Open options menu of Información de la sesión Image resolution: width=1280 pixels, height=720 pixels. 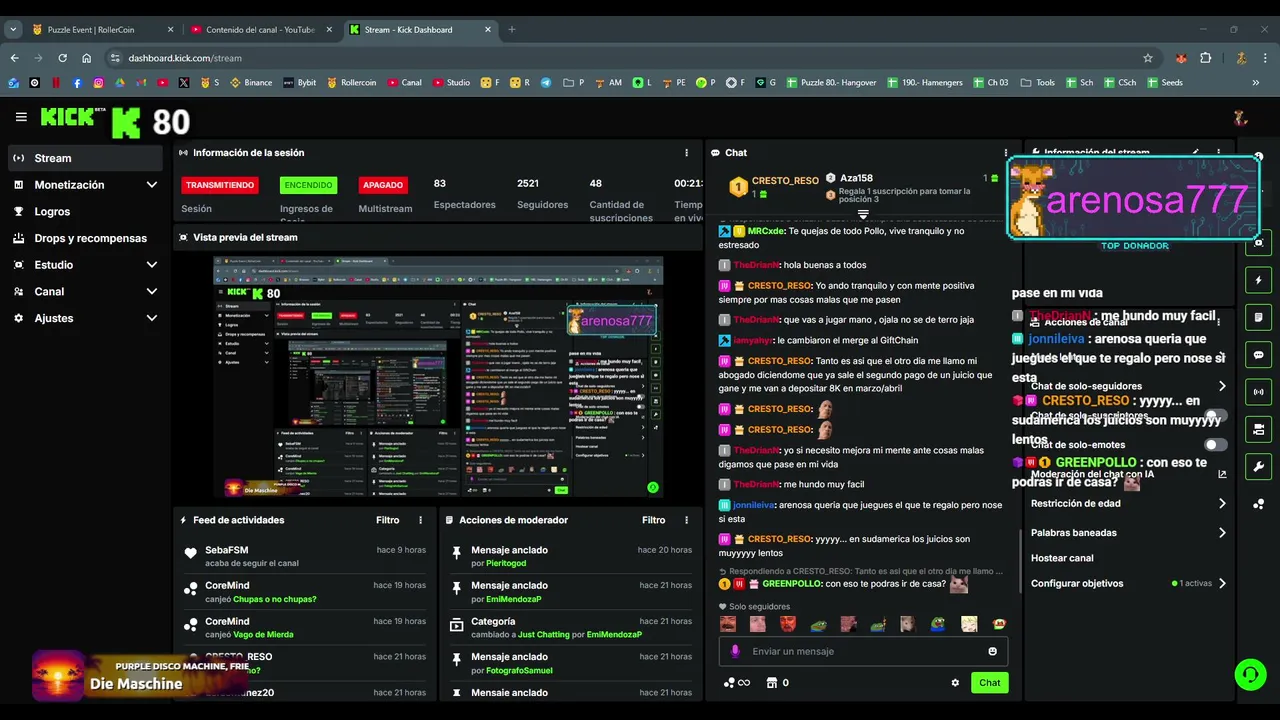click(686, 153)
